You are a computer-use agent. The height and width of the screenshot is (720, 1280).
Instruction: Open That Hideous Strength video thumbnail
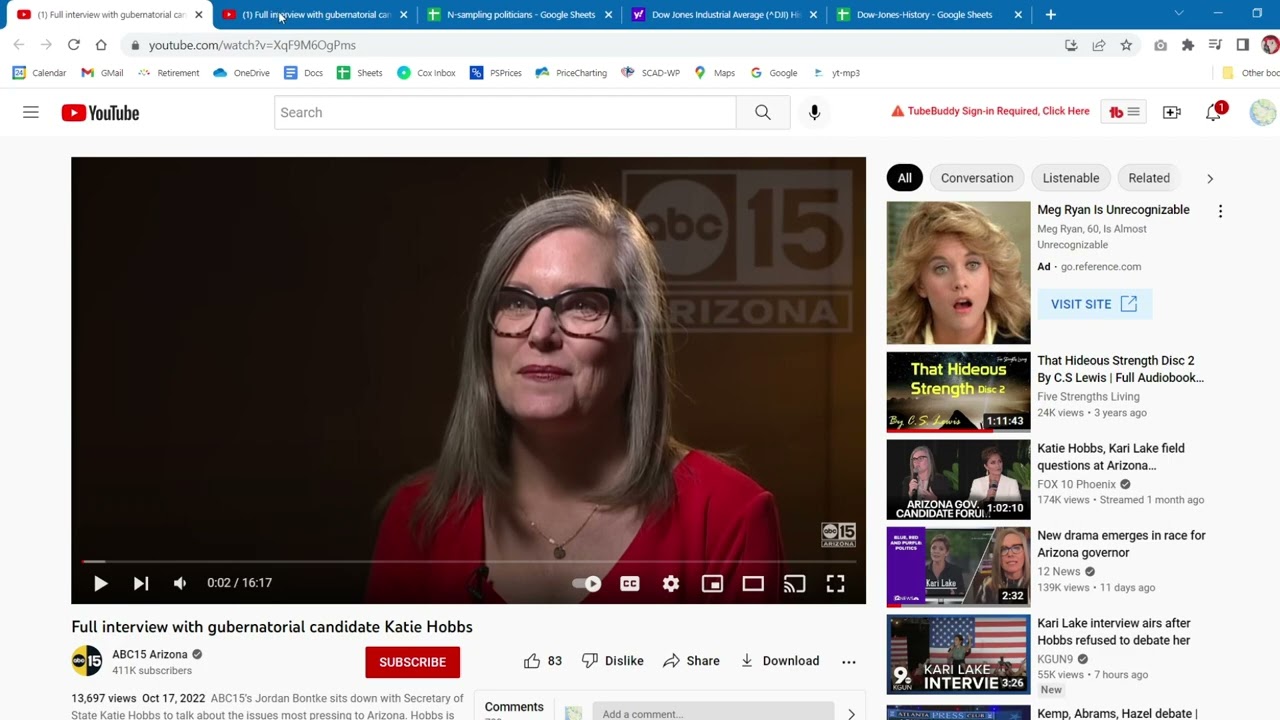pos(958,392)
